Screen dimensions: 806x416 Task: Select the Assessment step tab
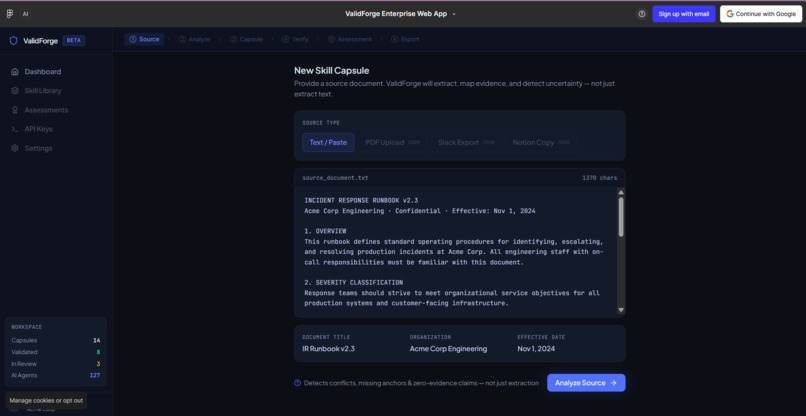tap(350, 39)
